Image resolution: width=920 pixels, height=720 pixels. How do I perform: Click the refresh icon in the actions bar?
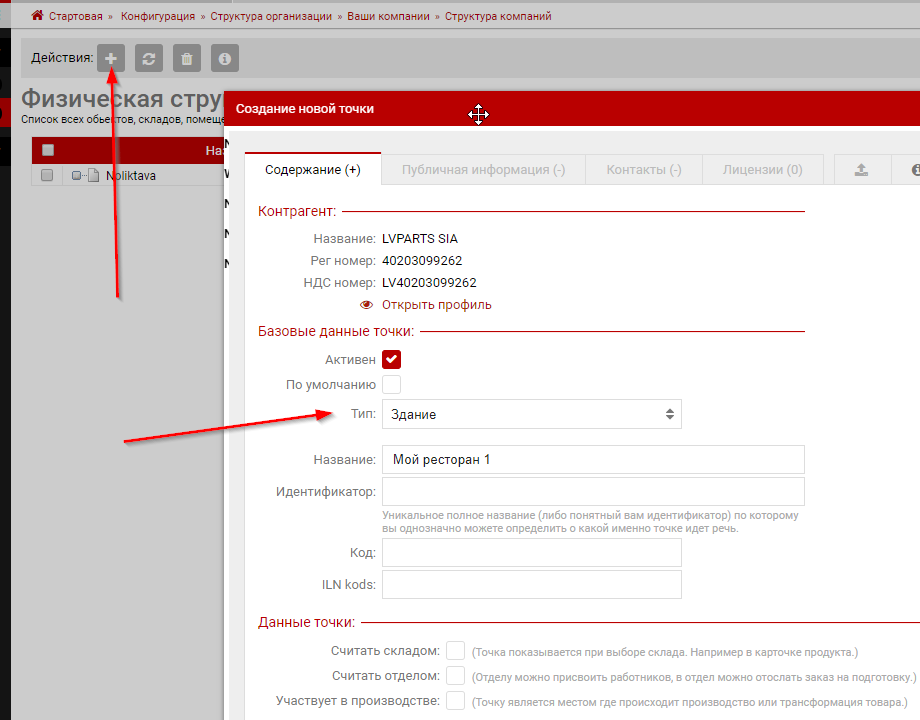click(148, 58)
